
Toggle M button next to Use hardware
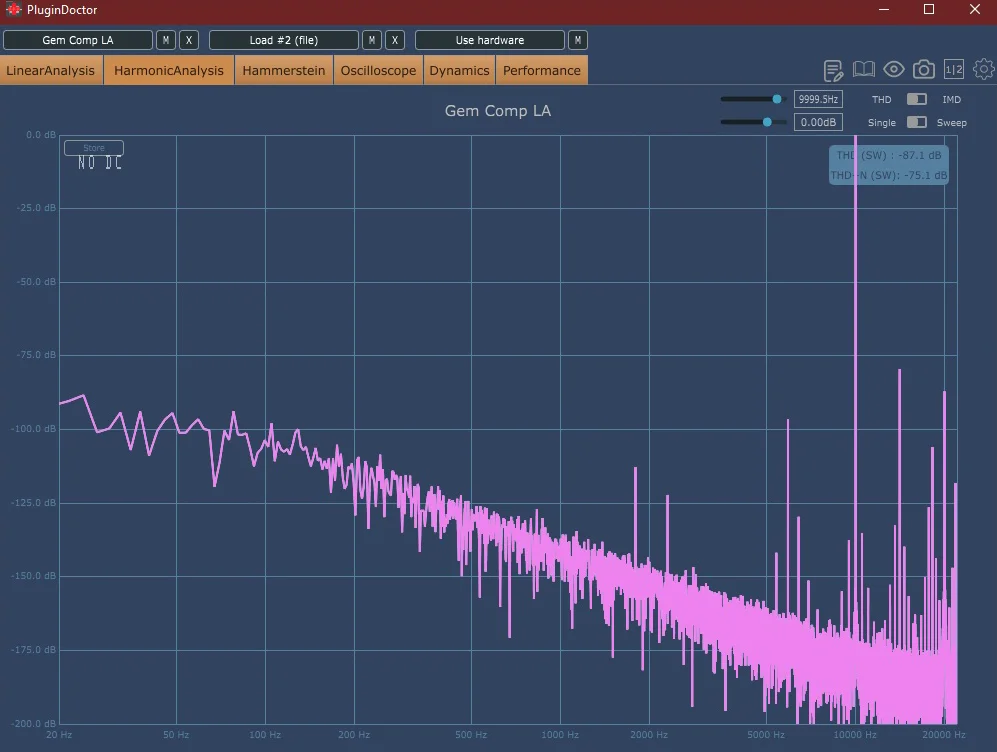click(x=578, y=40)
